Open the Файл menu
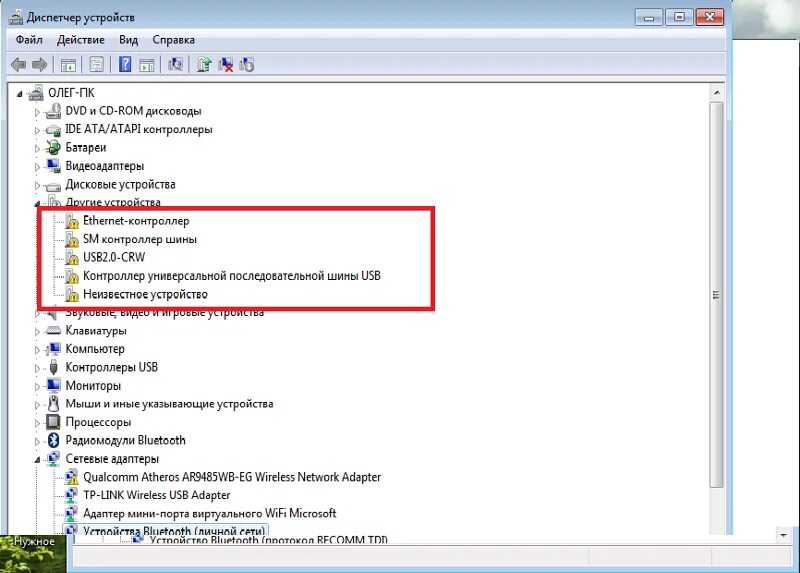 pyautogui.click(x=29, y=40)
